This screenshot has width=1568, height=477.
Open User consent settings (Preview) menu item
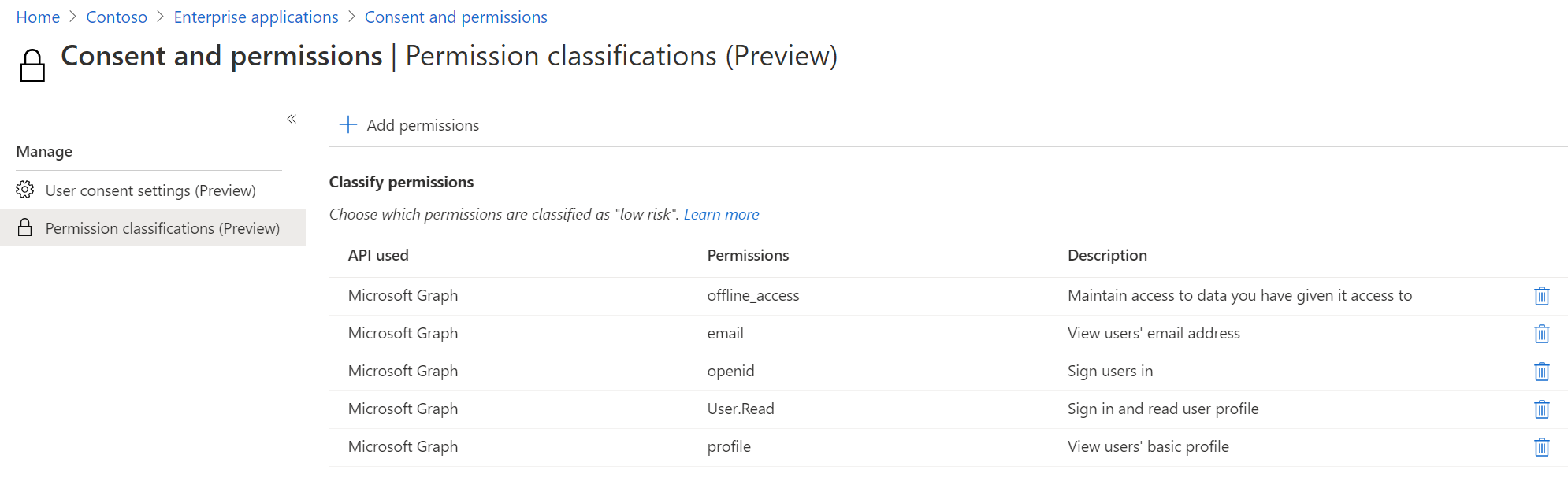point(150,190)
